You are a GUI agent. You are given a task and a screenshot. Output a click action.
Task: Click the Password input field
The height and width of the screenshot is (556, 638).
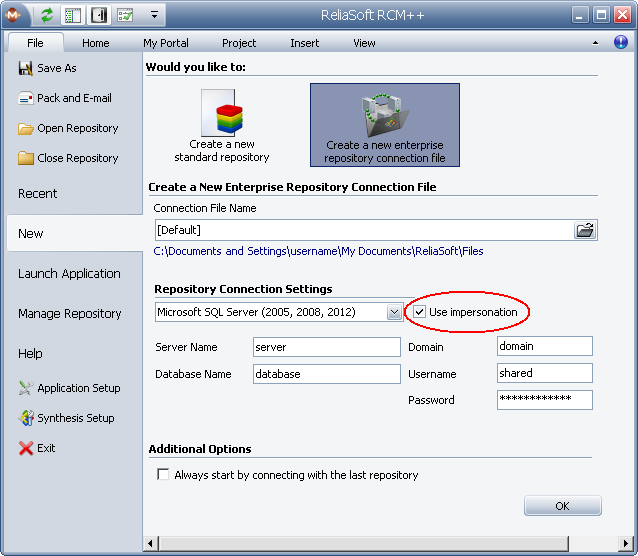544,400
